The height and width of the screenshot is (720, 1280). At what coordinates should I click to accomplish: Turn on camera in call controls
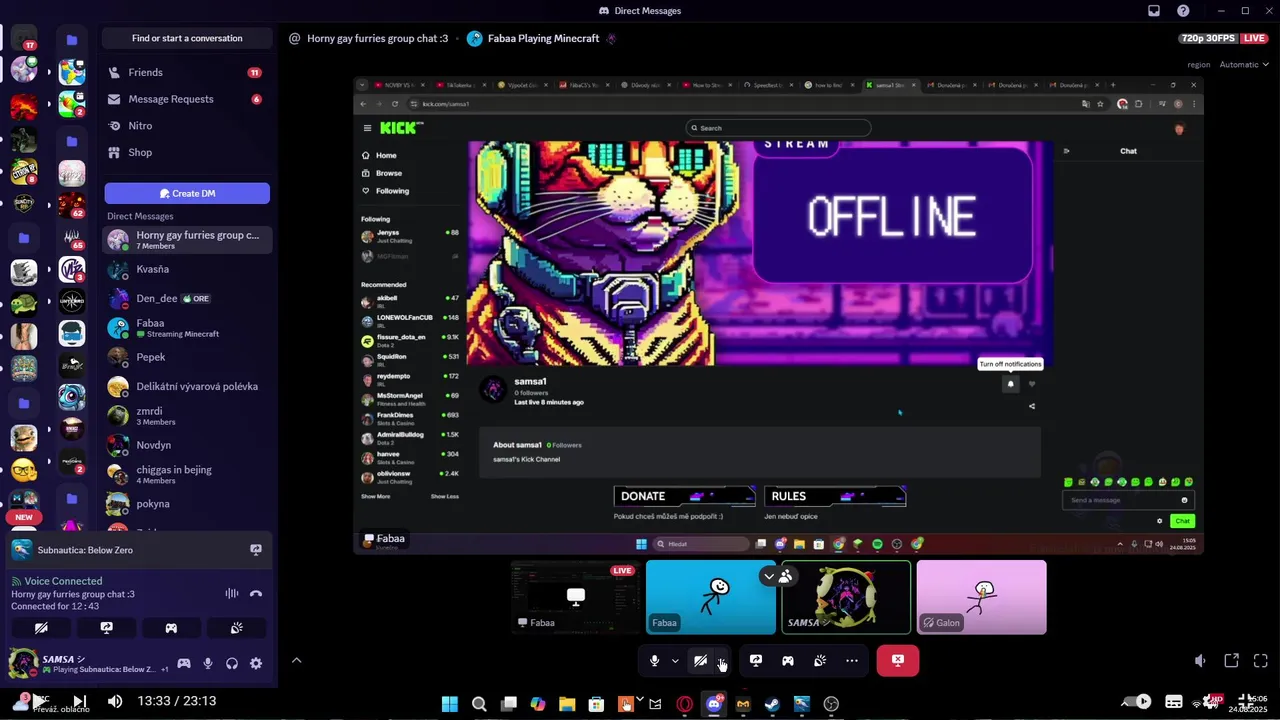coord(701,661)
